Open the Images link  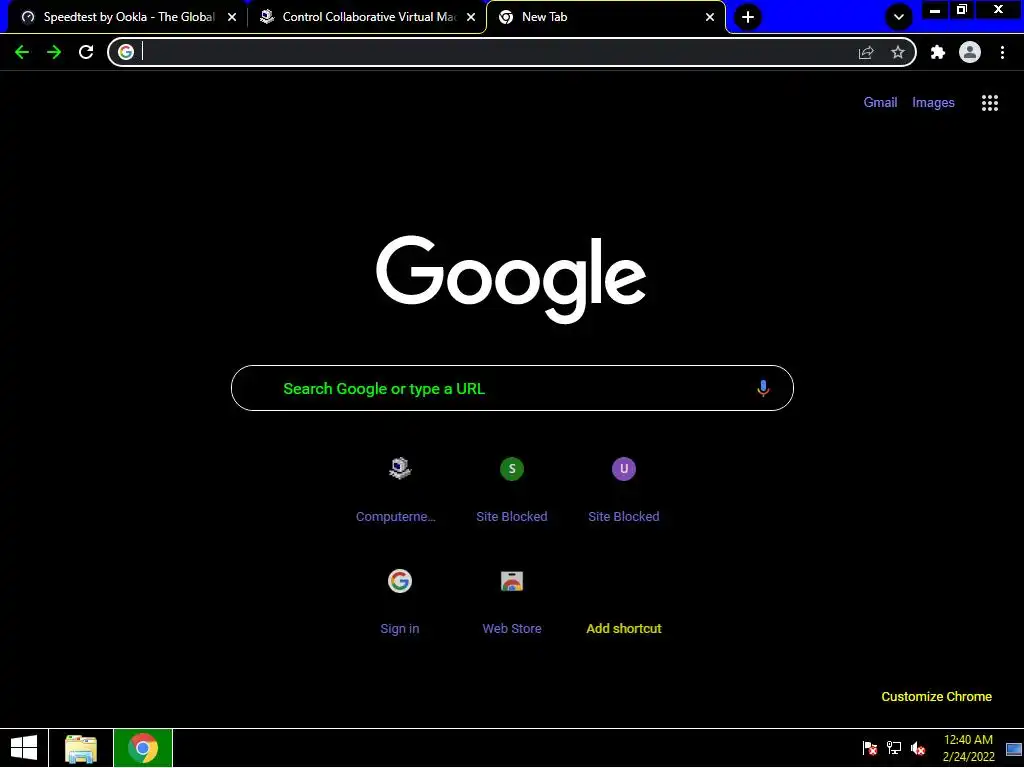coord(933,103)
